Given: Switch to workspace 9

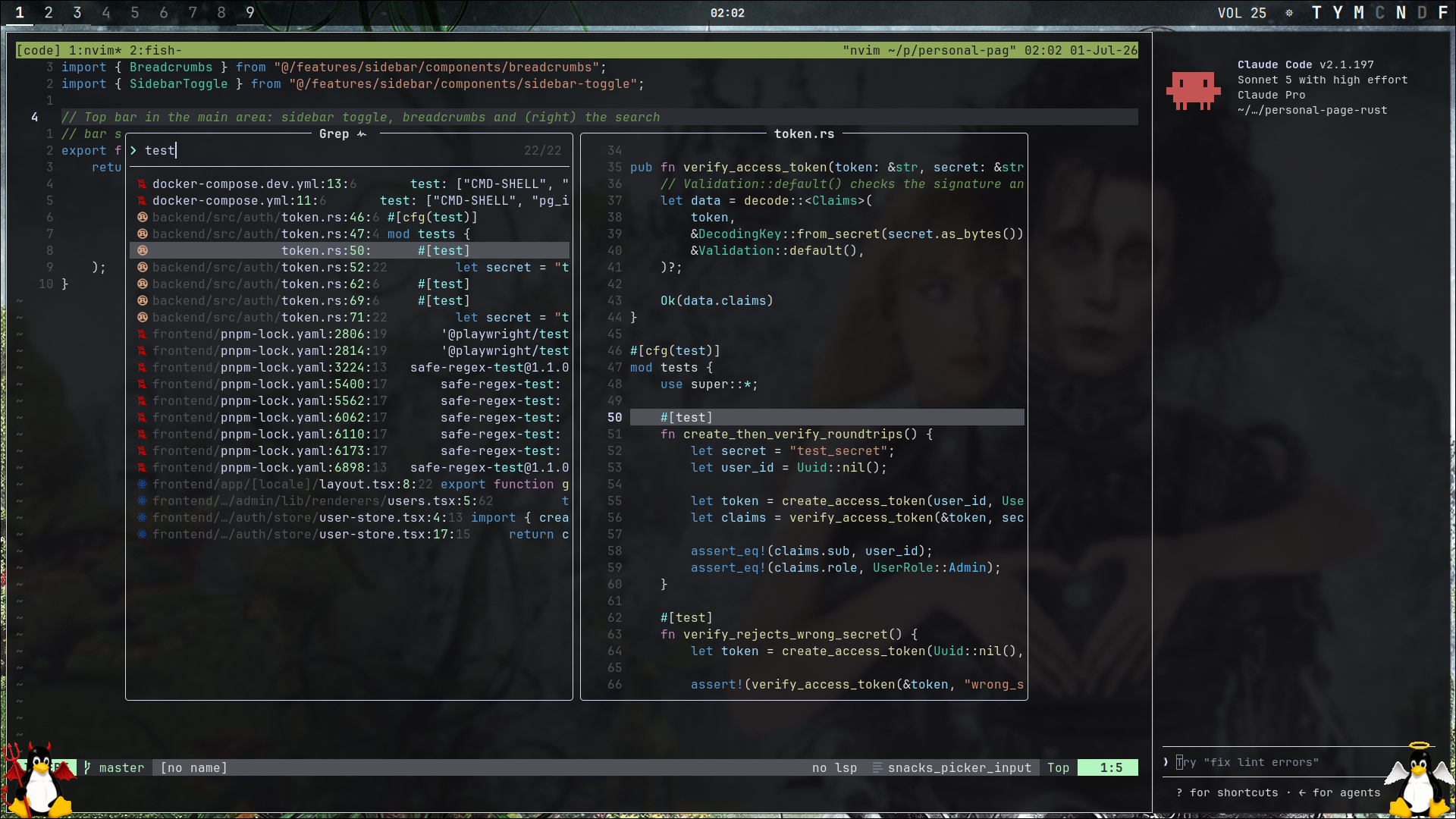Looking at the screenshot, I should point(250,13).
